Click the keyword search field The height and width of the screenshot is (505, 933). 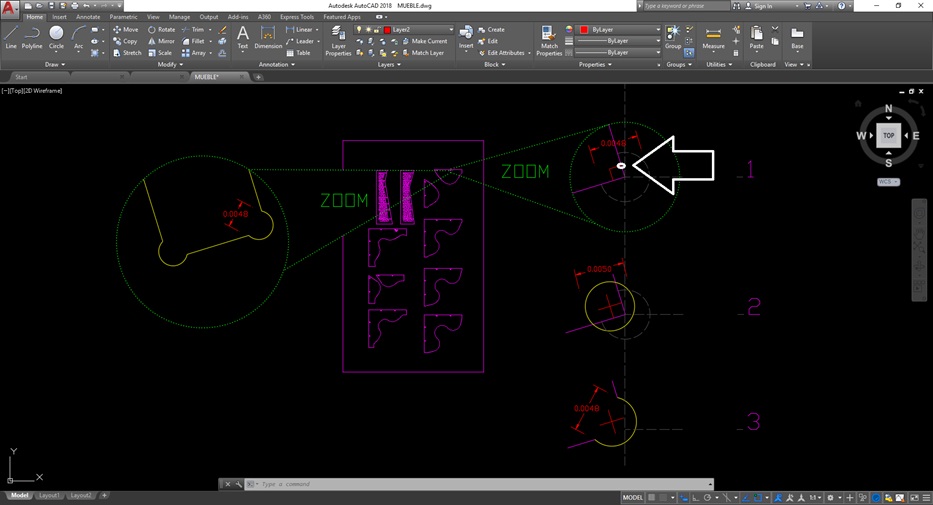(685, 6)
